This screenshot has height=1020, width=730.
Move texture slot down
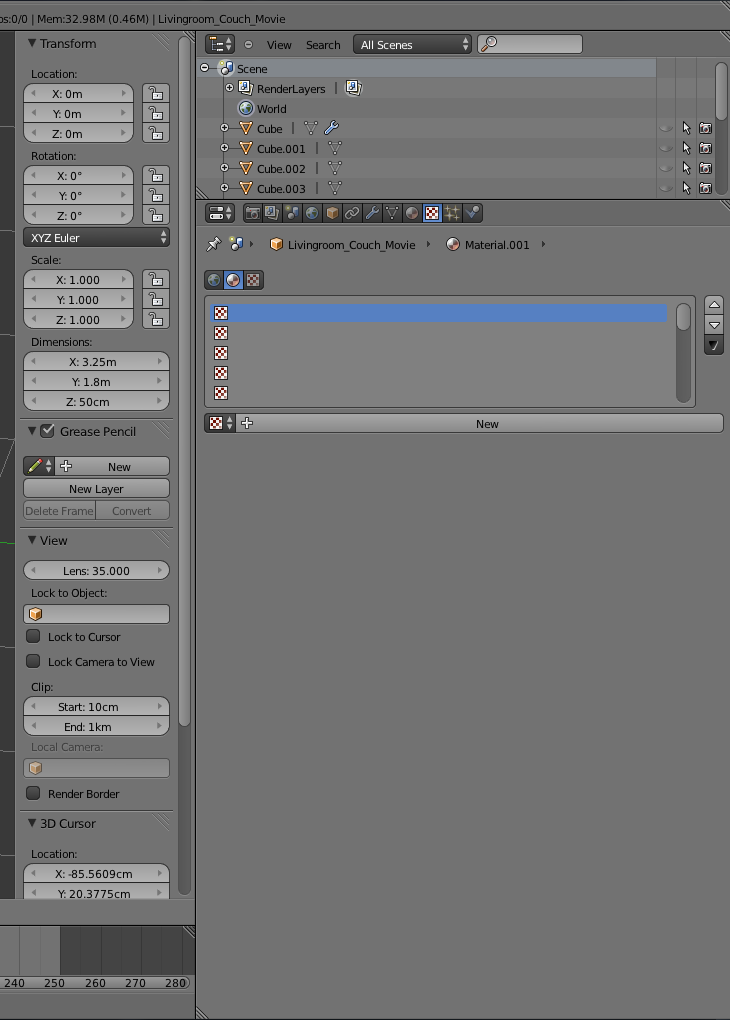pyautogui.click(x=714, y=325)
